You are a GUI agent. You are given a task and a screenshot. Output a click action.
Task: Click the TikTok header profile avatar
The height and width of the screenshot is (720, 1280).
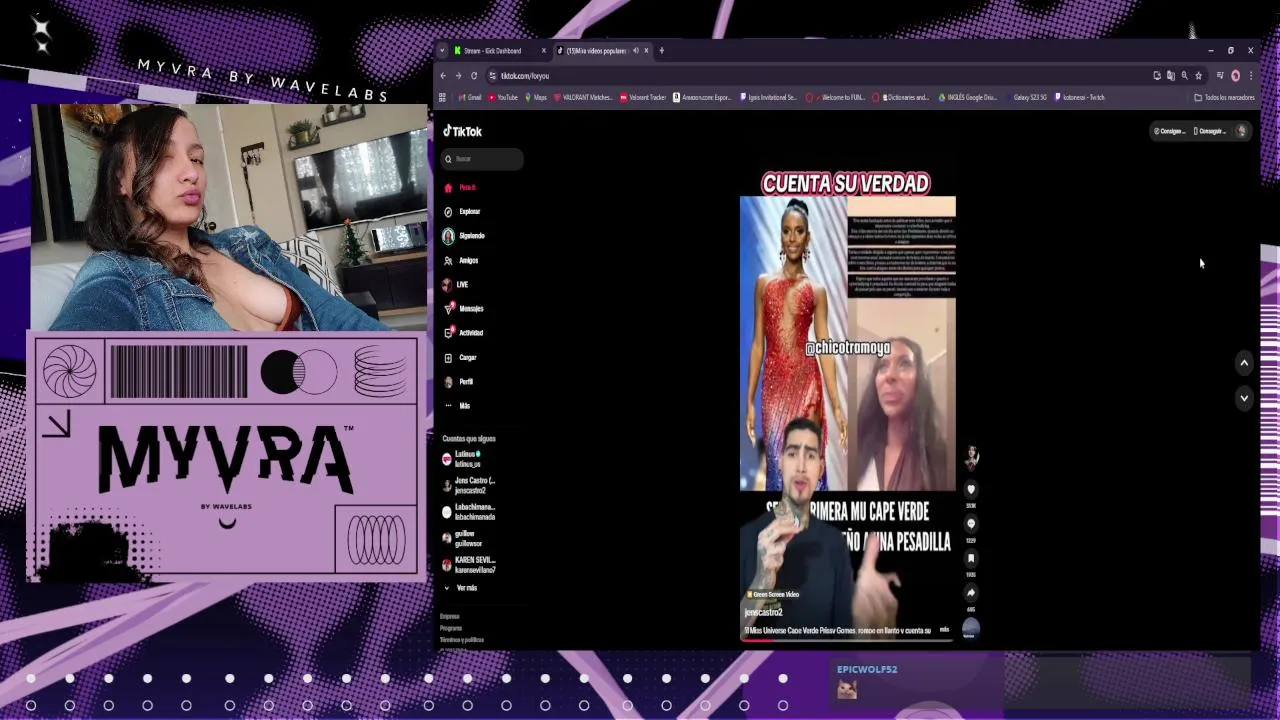pos(1241,131)
